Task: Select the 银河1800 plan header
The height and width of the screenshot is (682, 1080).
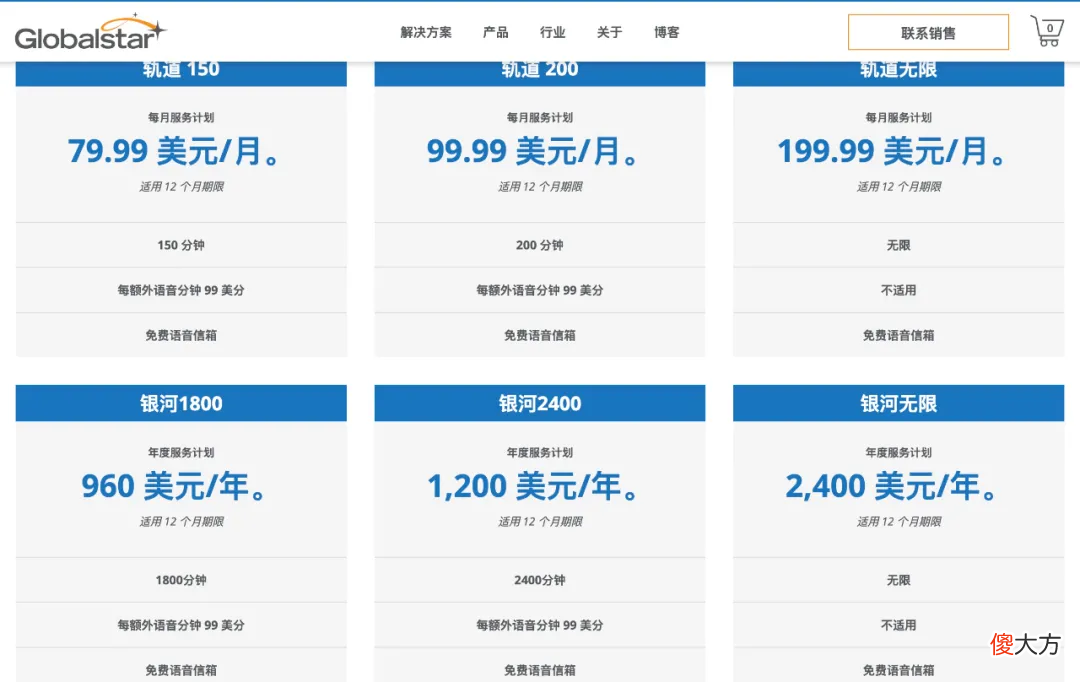Action: 181,403
